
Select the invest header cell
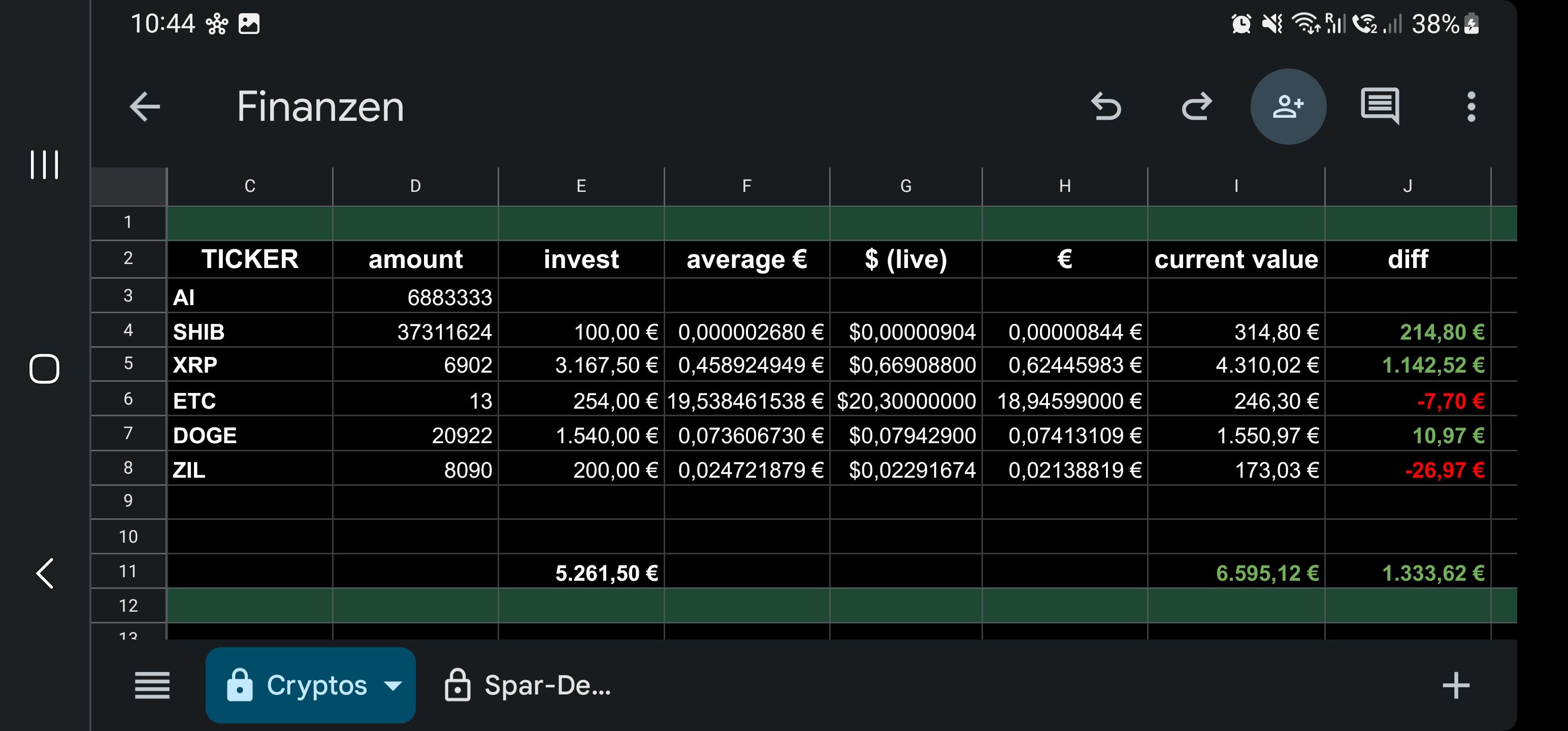click(581, 259)
